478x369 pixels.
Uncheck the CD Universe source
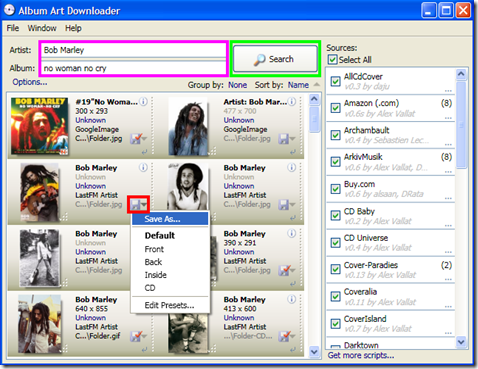(335, 243)
